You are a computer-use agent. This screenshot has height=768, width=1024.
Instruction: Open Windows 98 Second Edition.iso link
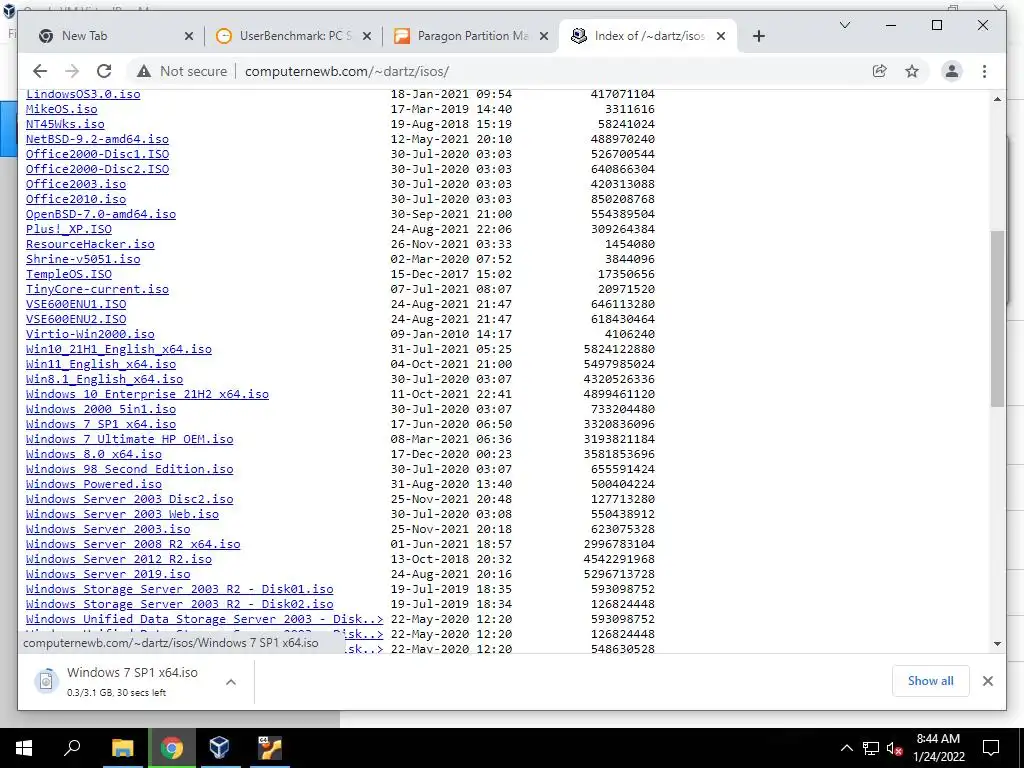(x=129, y=470)
